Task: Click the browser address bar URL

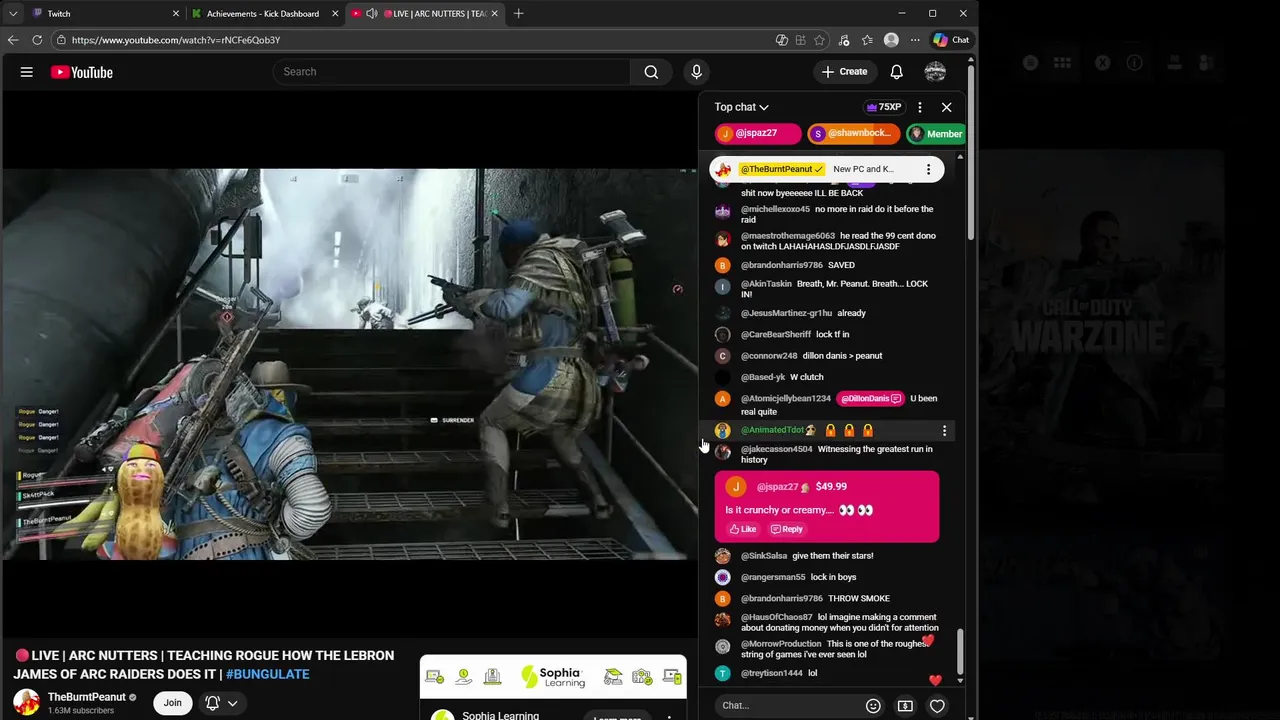Action: 176,40
